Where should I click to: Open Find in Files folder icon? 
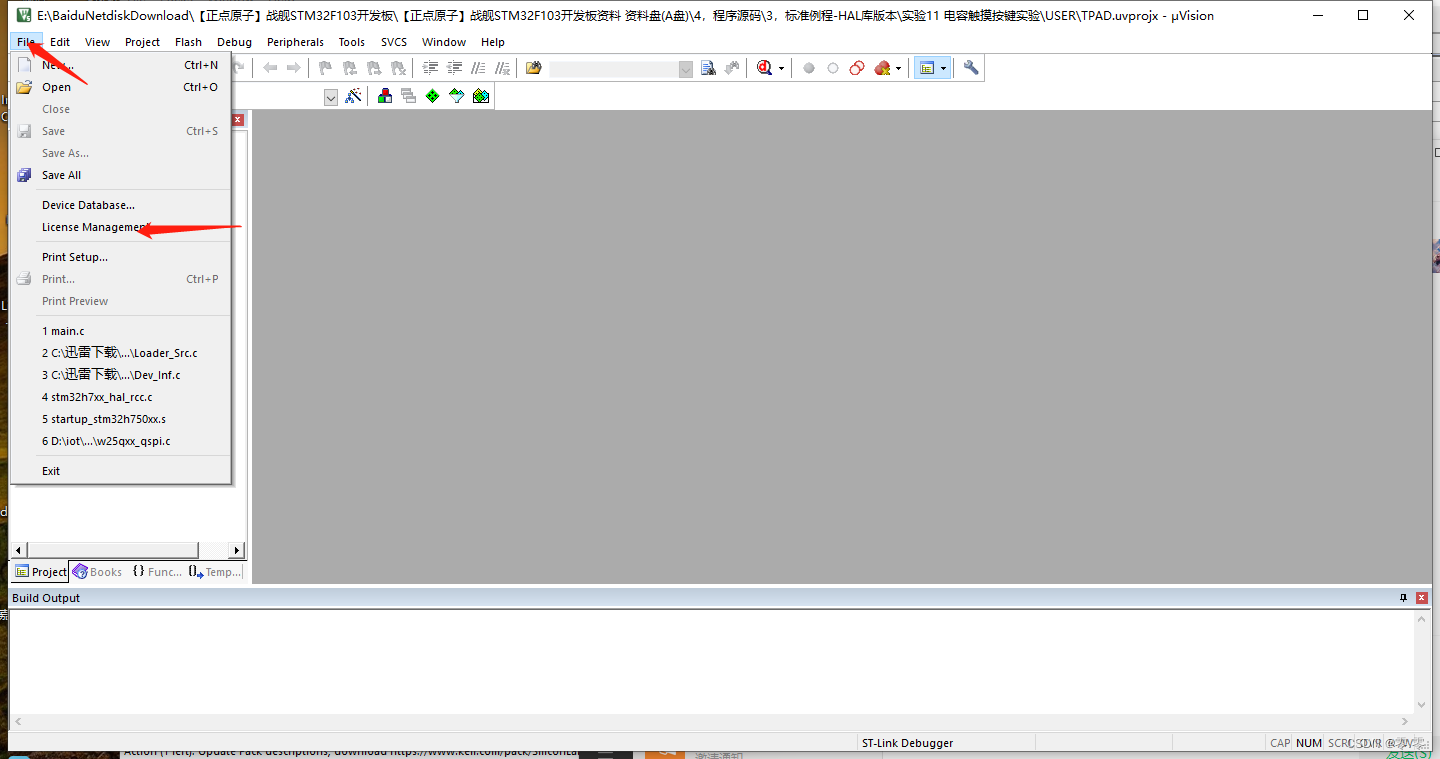pos(534,68)
